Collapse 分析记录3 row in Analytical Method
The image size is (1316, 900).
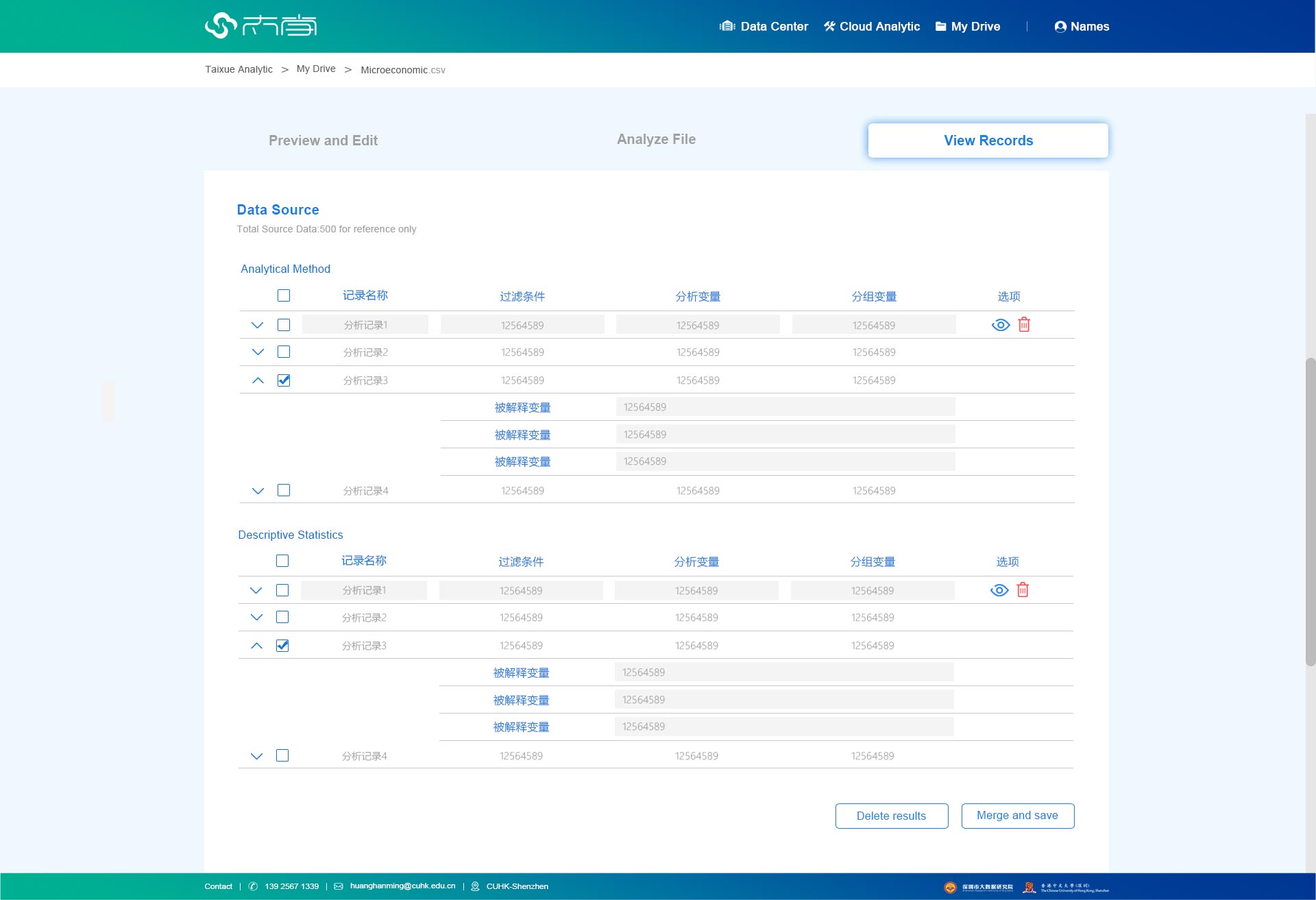pos(258,380)
